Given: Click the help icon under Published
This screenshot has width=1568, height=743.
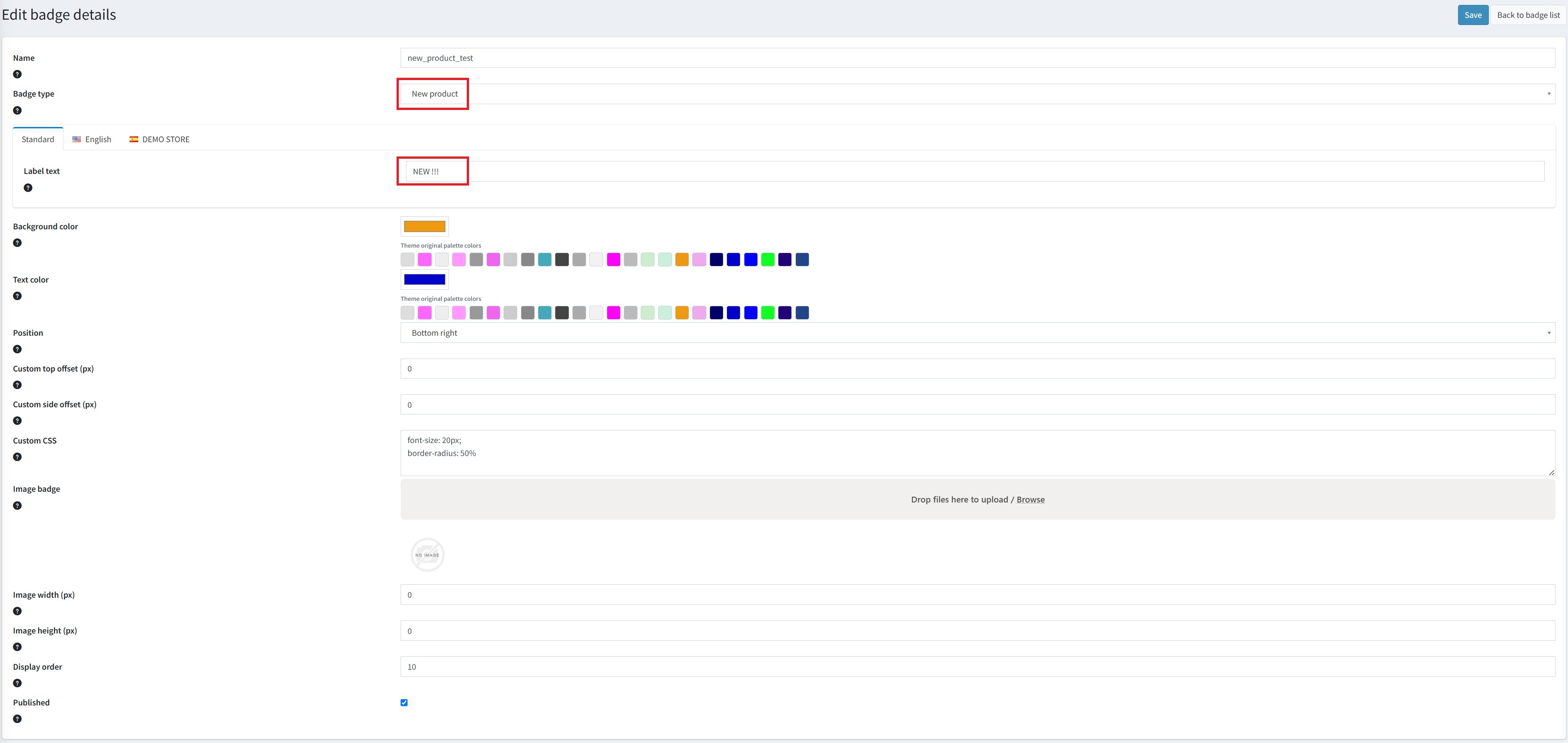Looking at the screenshot, I should coord(17,719).
